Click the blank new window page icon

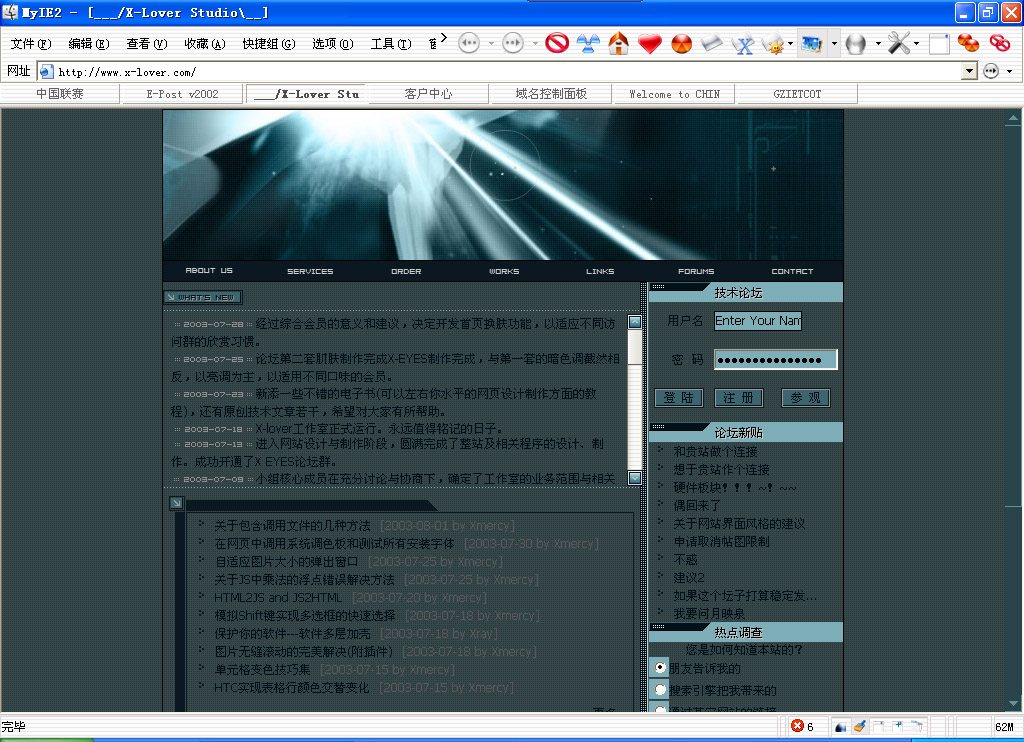click(938, 44)
